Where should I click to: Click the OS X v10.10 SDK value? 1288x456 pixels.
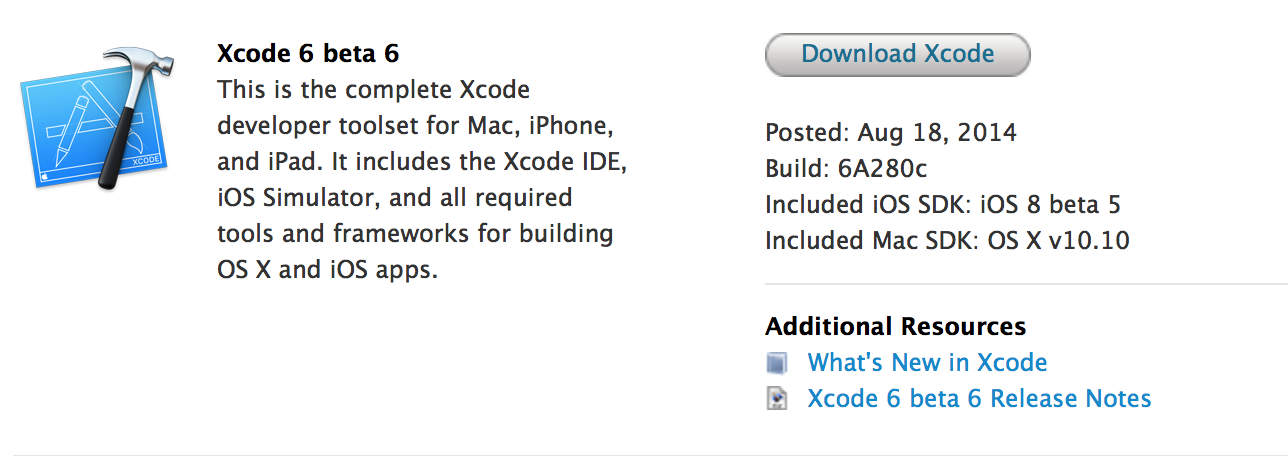tap(1058, 241)
